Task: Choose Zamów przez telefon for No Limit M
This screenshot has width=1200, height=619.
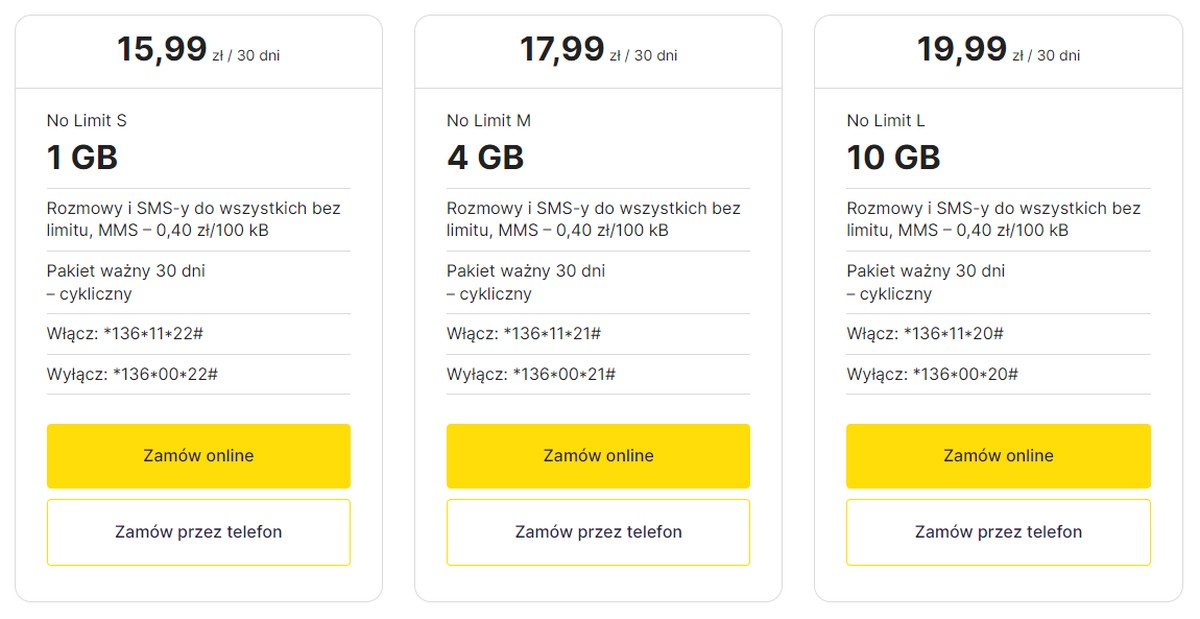Action: point(598,532)
